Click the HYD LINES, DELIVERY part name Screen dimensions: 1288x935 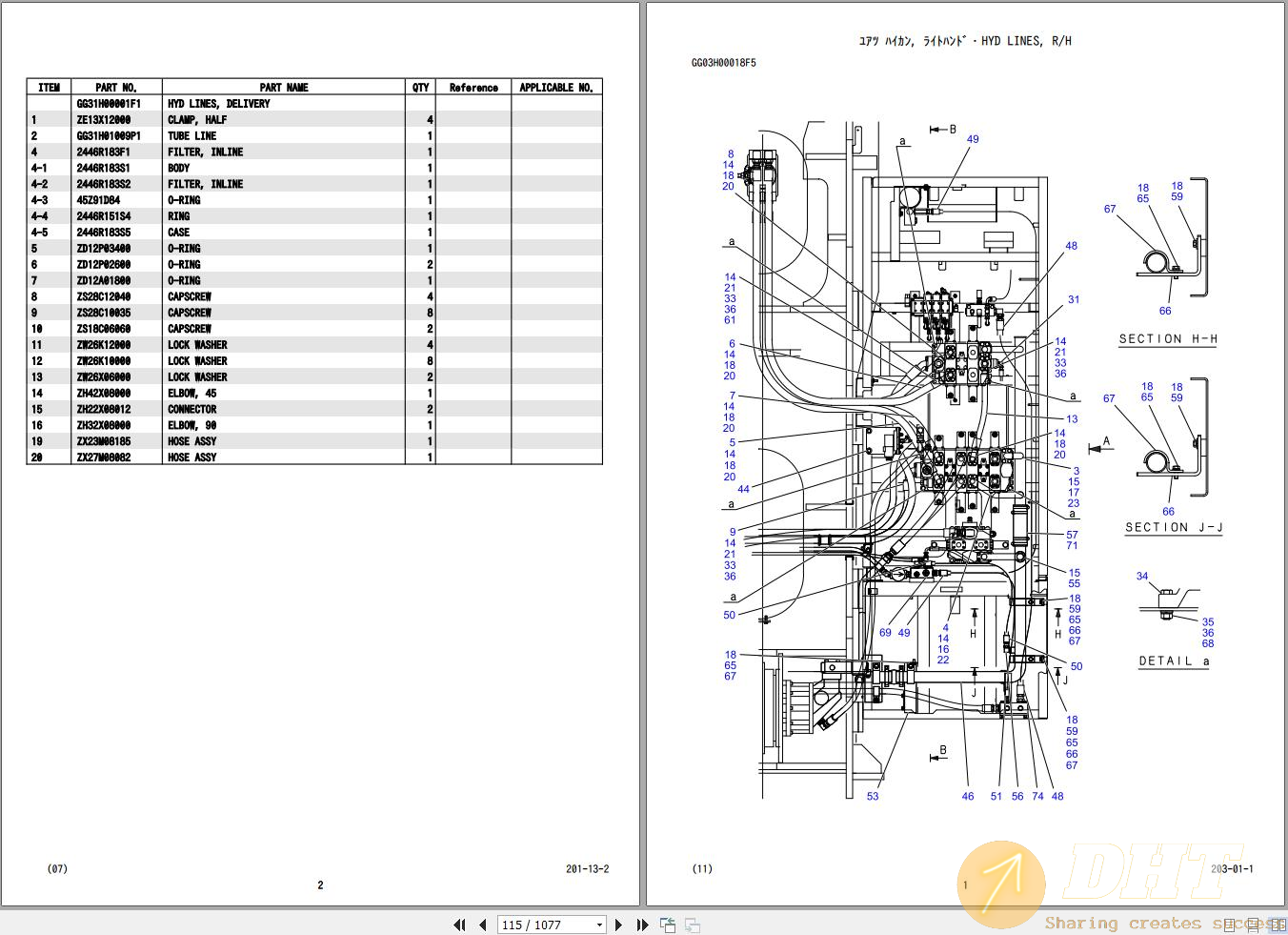219,104
